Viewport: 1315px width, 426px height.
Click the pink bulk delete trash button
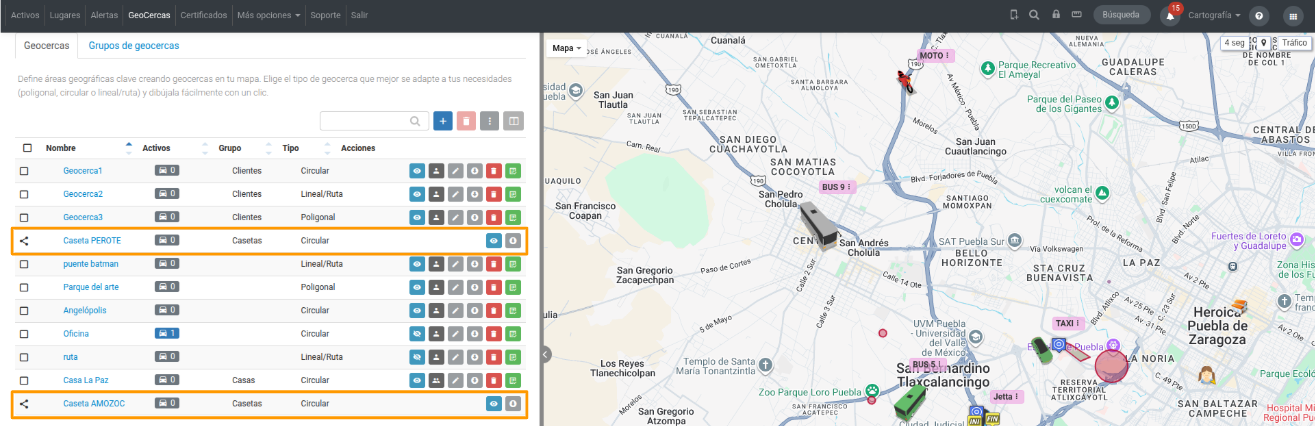point(466,121)
